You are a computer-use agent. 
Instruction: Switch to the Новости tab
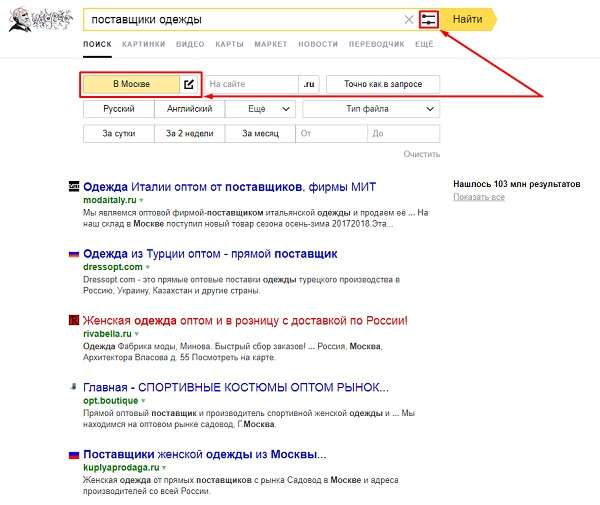click(318, 45)
